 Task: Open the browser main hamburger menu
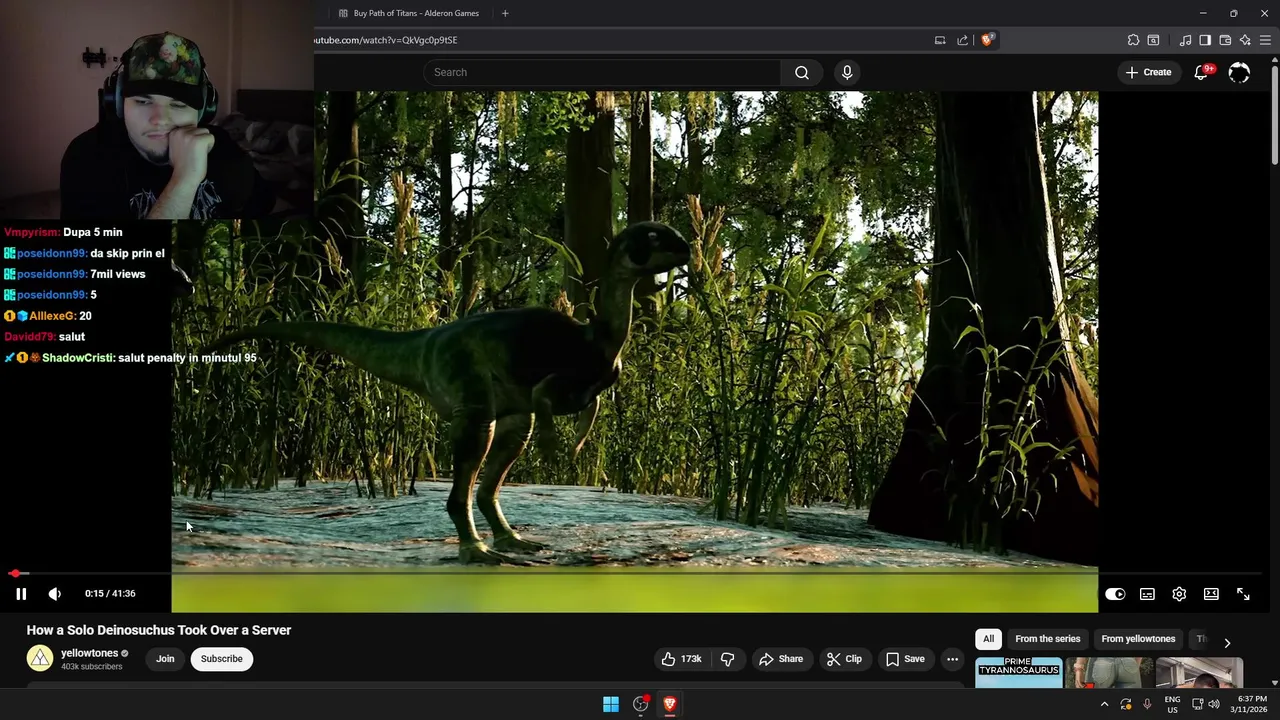point(1265,40)
